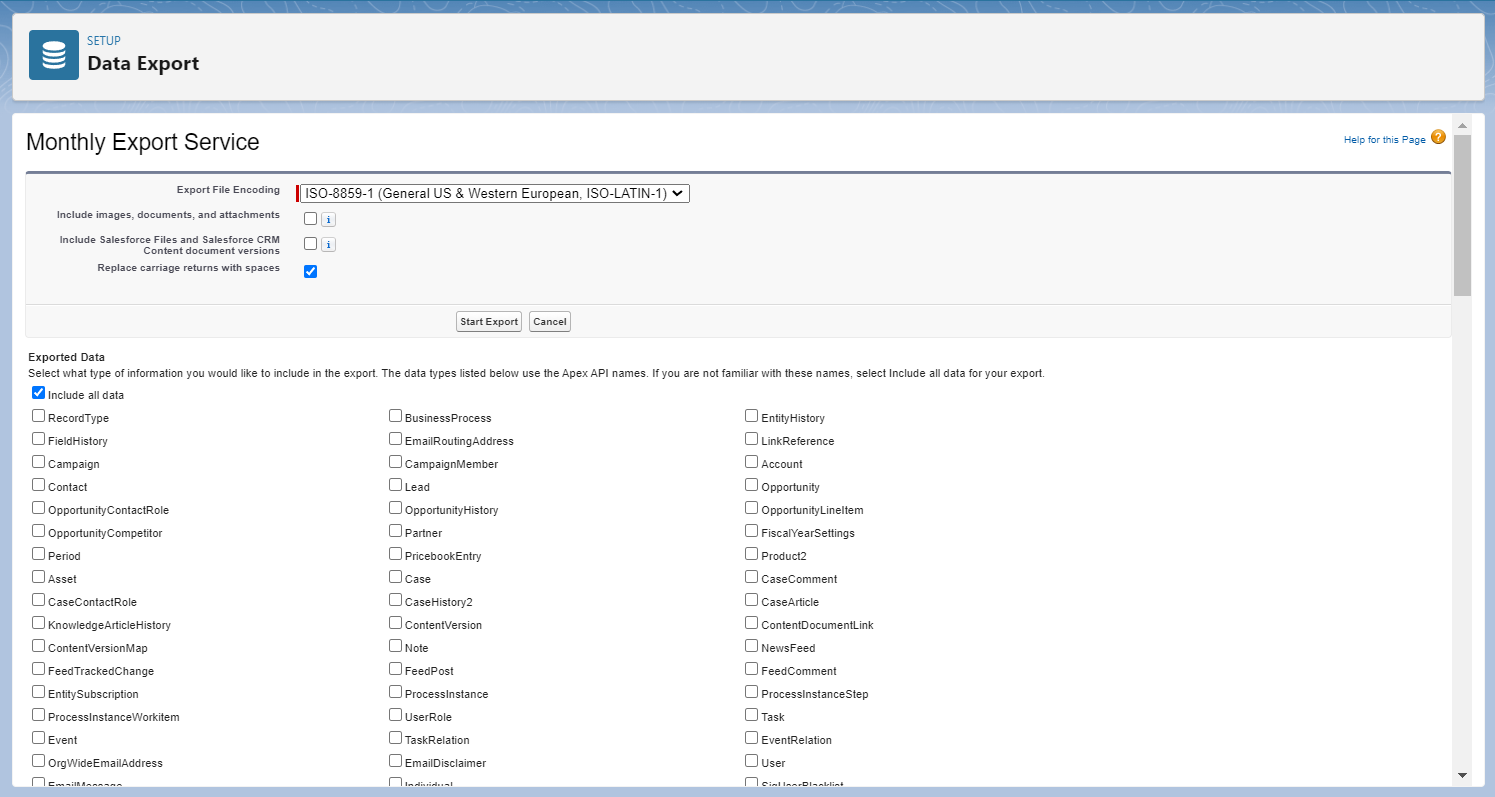1495x797 pixels.
Task: Check the Asset checkbox
Action: click(38, 577)
